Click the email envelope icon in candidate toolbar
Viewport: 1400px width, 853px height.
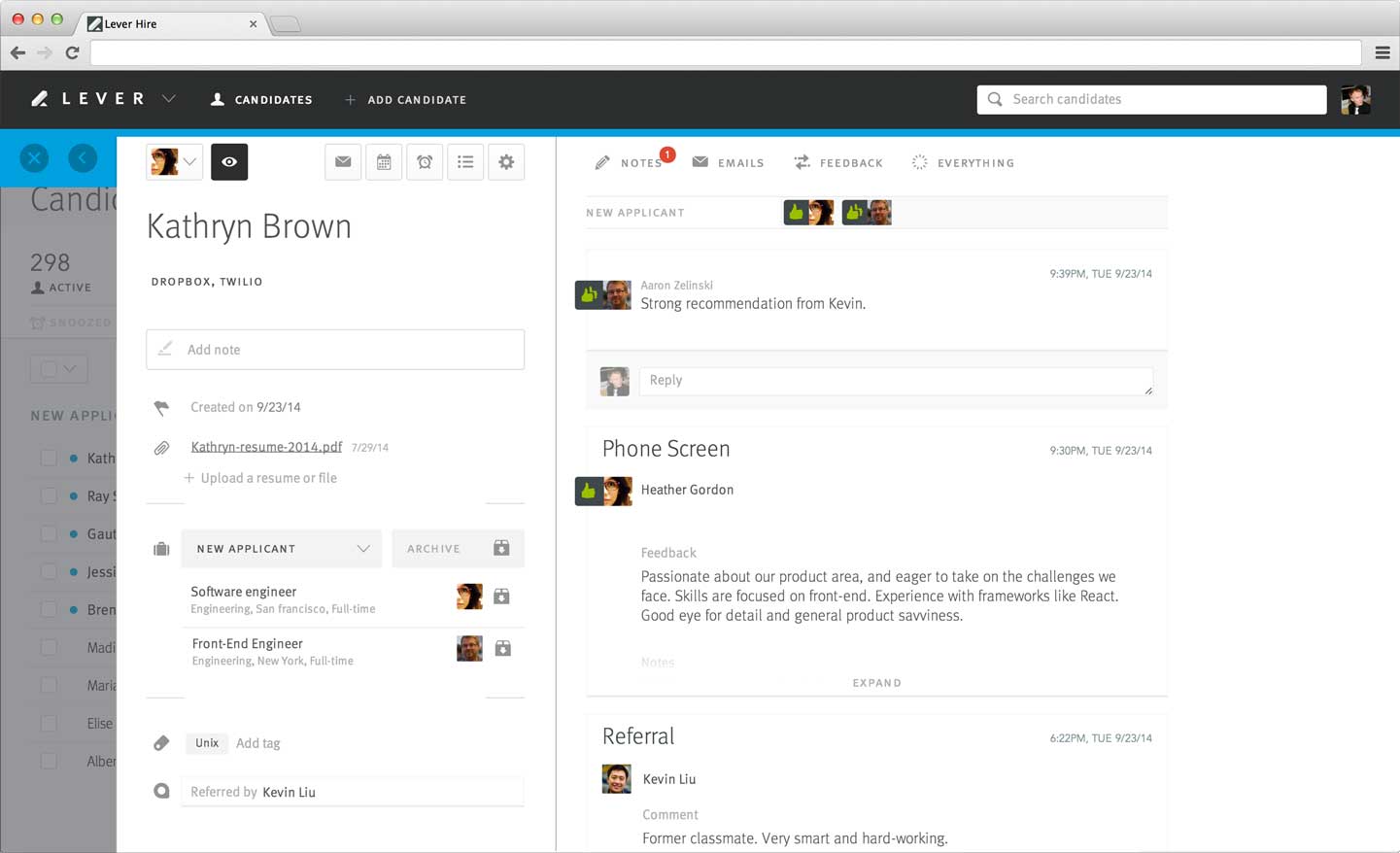[343, 162]
